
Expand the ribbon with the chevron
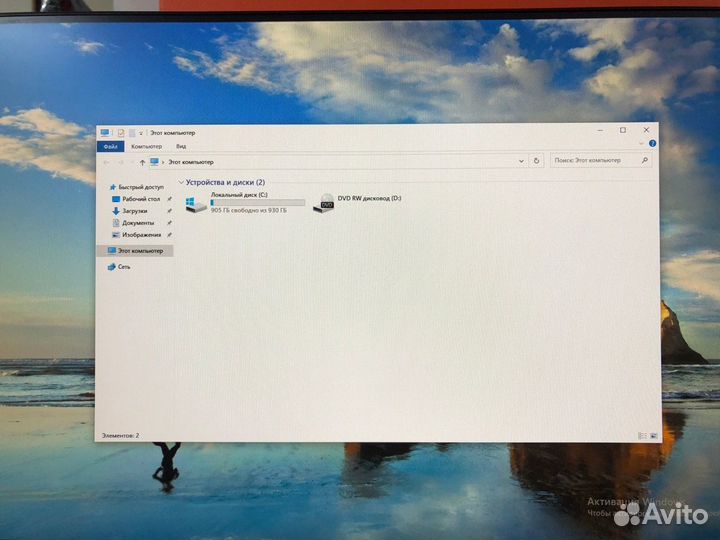click(x=641, y=144)
